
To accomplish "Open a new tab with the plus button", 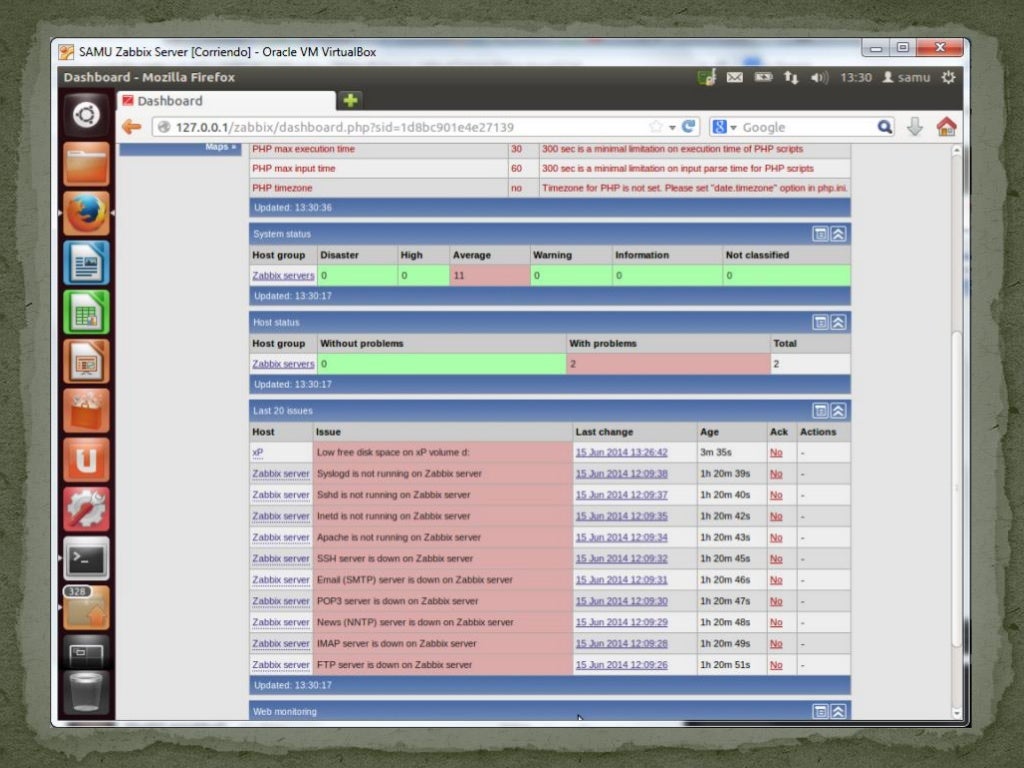I will pos(350,100).
